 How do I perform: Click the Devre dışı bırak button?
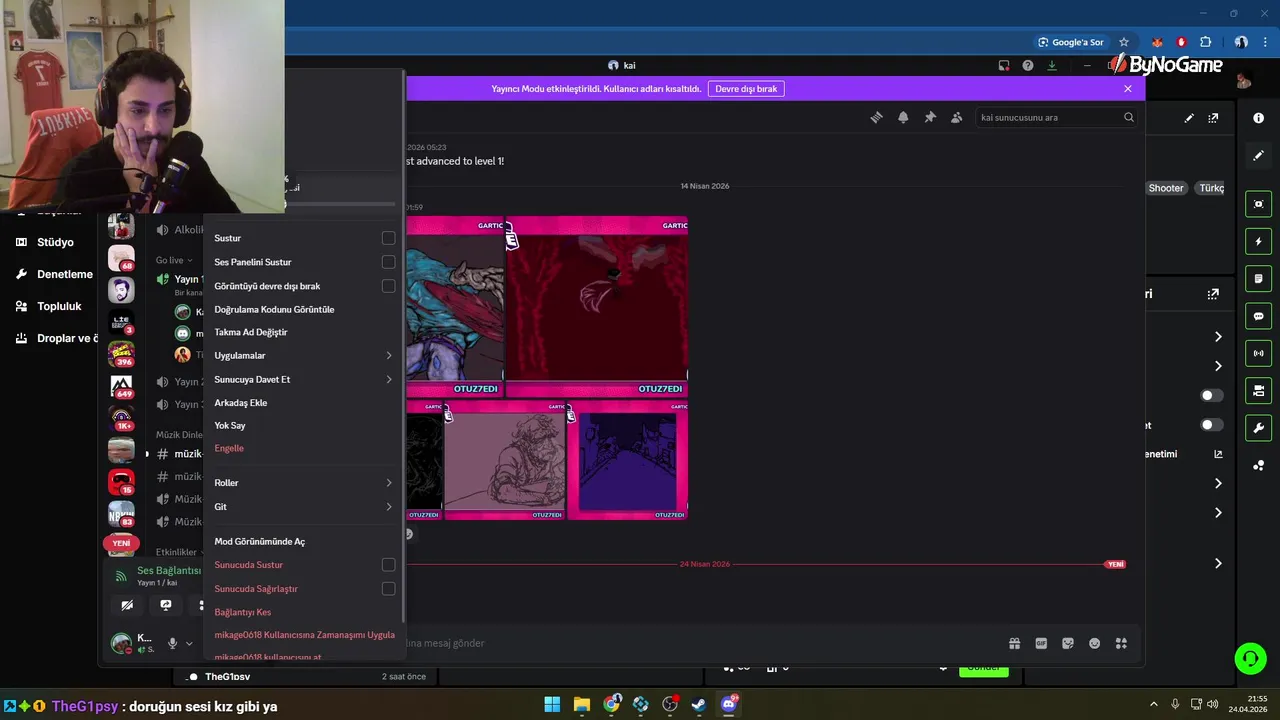tap(746, 89)
